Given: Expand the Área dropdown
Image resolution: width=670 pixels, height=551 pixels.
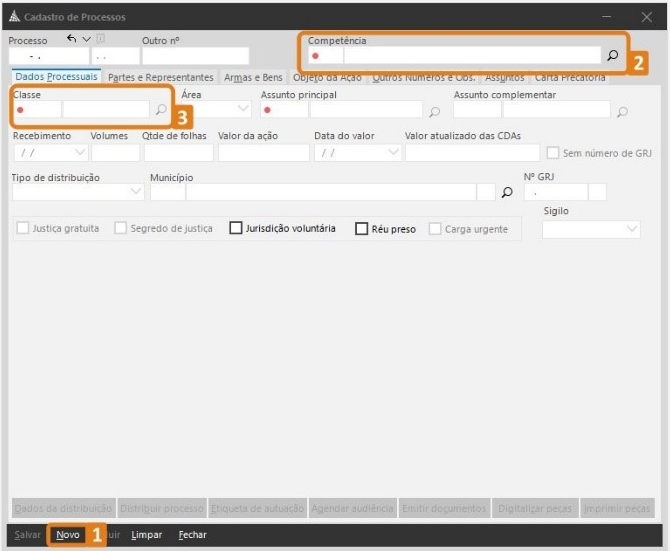Looking at the screenshot, I should click(243, 110).
